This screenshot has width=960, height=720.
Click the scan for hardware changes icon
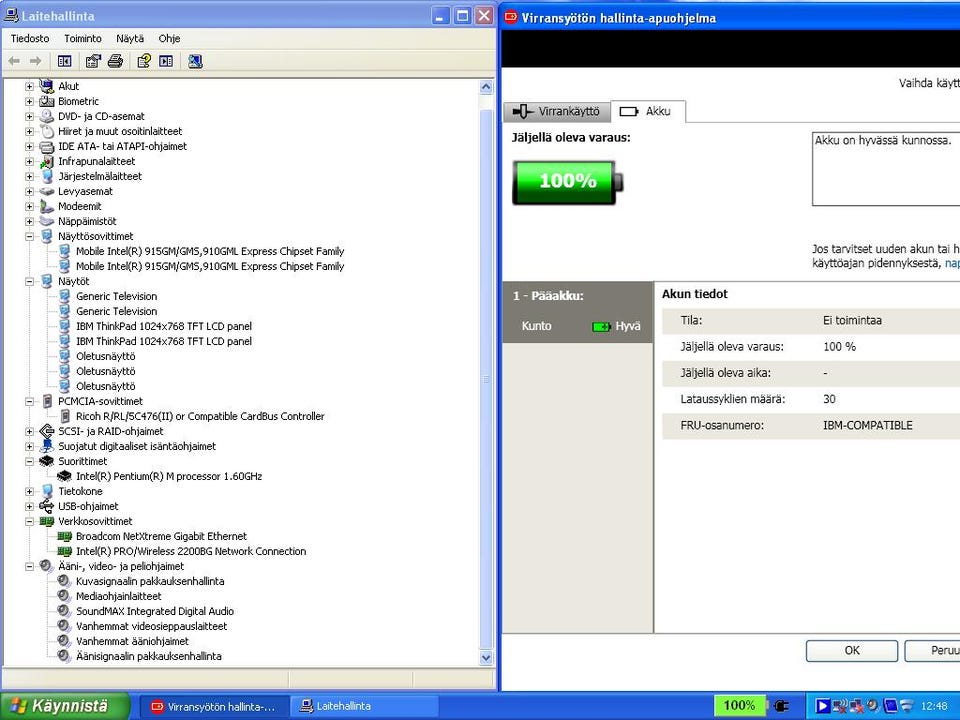coord(195,61)
